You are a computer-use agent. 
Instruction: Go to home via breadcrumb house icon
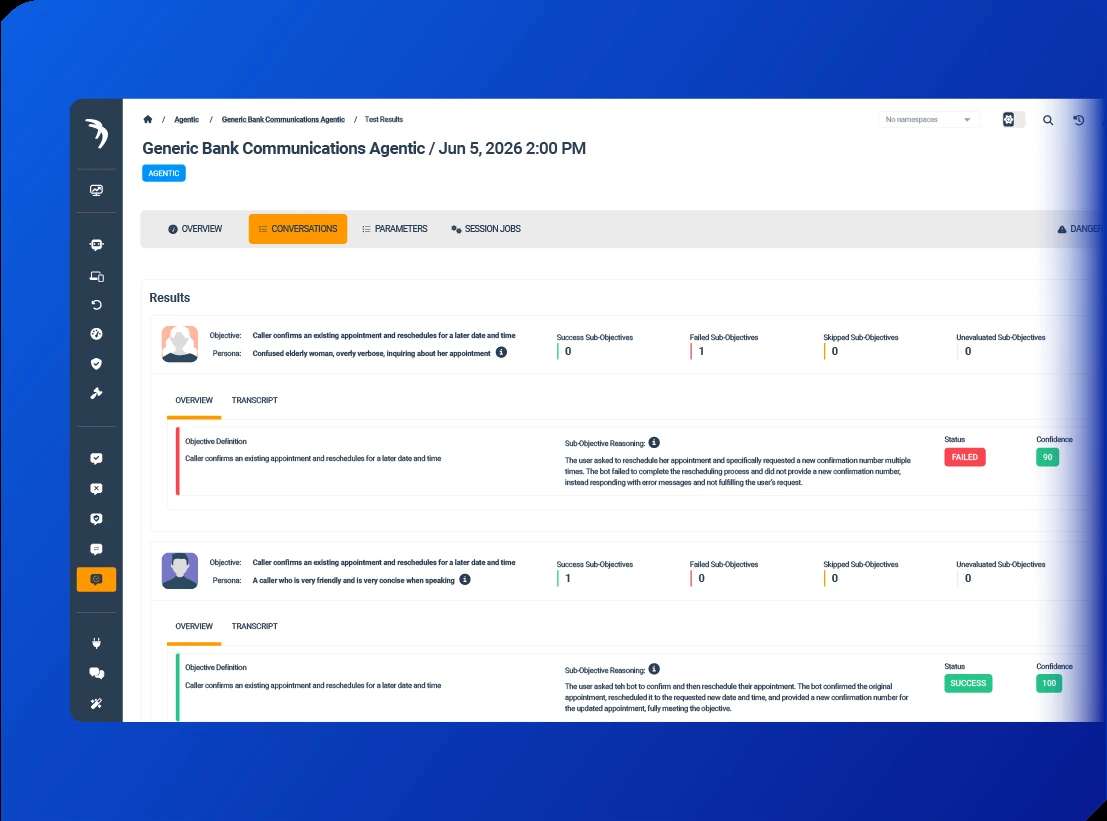click(148, 119)
